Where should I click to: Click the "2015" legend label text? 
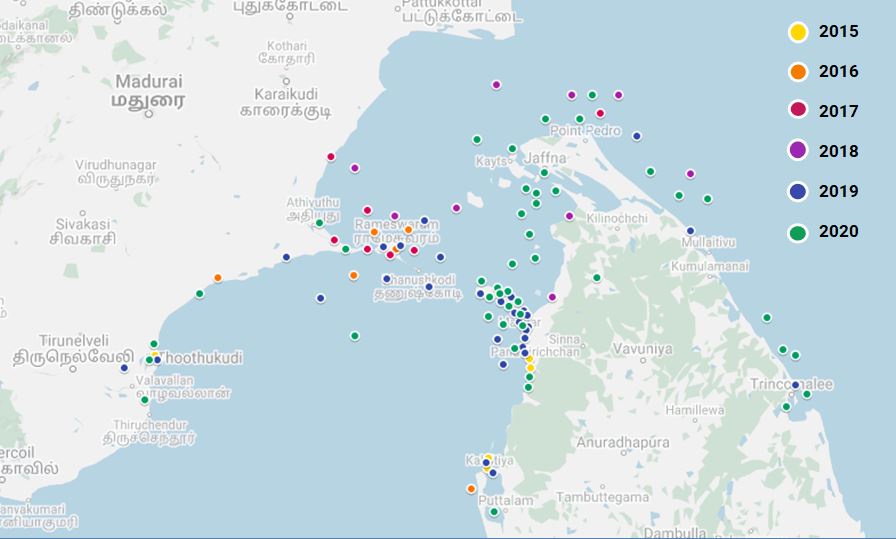pyautogui.click(x=838, y=32)
